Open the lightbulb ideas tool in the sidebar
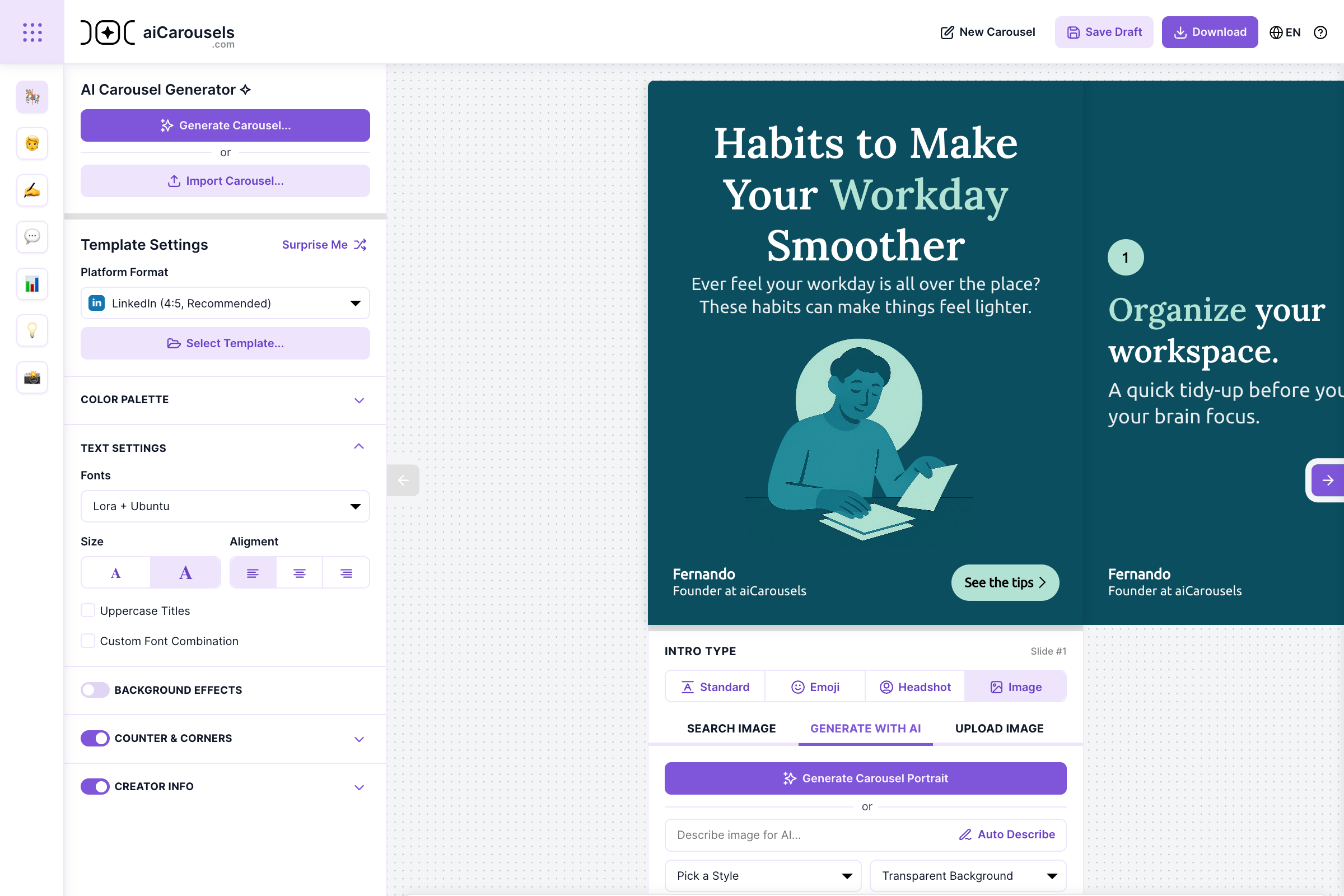 click(32, 330)
